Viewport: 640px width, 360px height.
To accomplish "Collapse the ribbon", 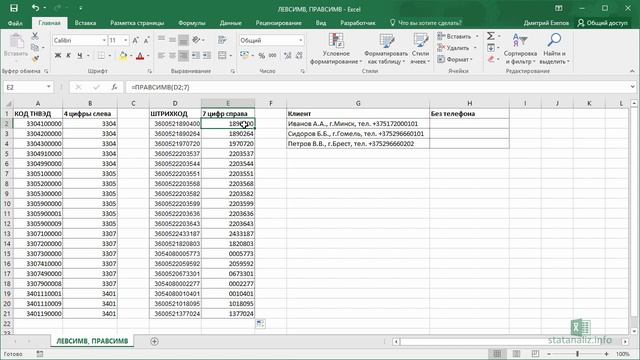I will 632,71.
